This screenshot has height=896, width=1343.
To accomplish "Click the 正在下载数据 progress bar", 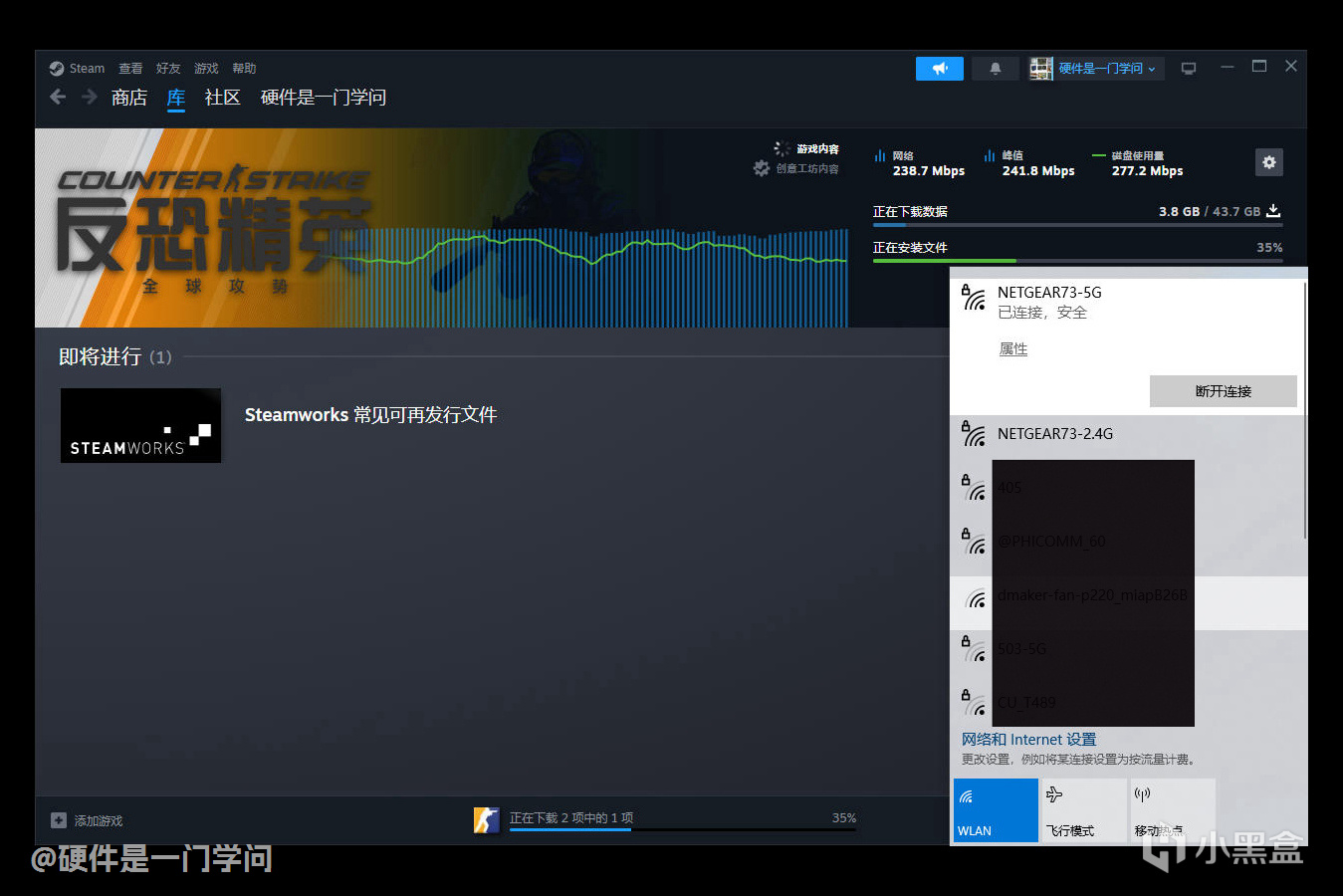I will pos(1077,225).
